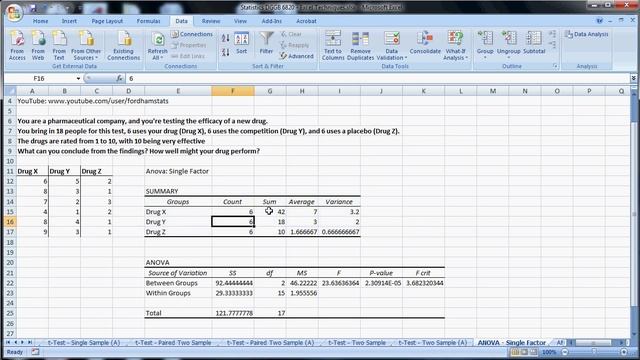Image resolution: width=640 pixels, height=360 pixels.
Task: Open the Data Analysis tool
Action: point(587,34)
